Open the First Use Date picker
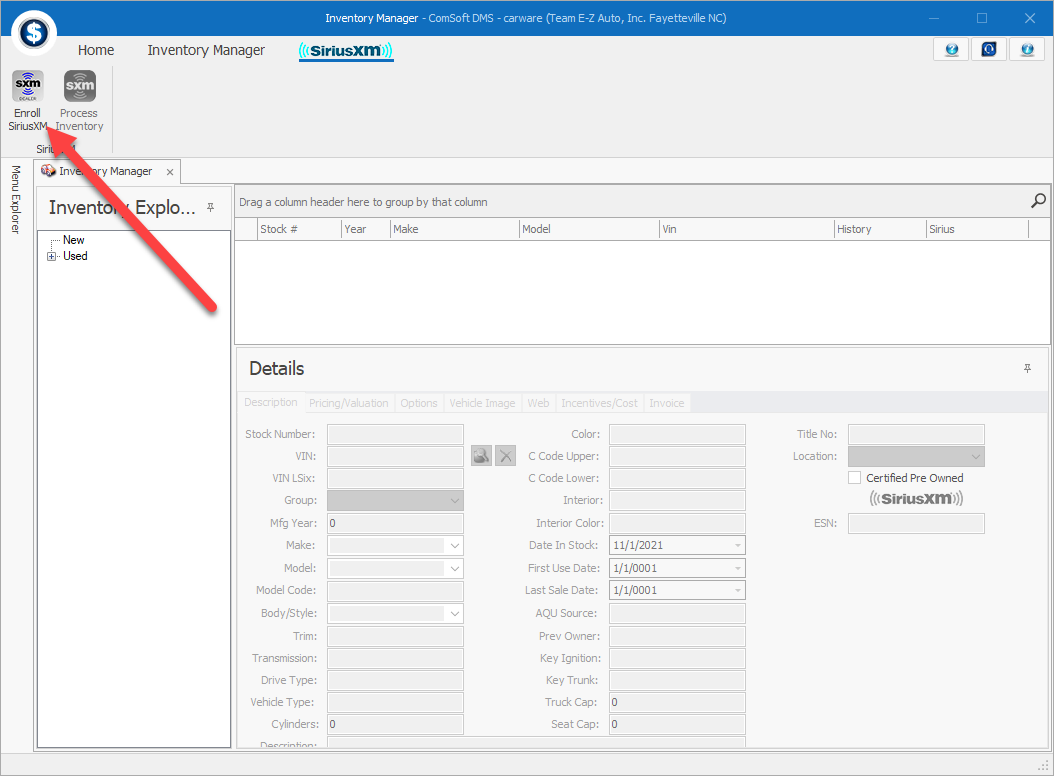This screenshot has width=1054, height=776. coord(737,568)
